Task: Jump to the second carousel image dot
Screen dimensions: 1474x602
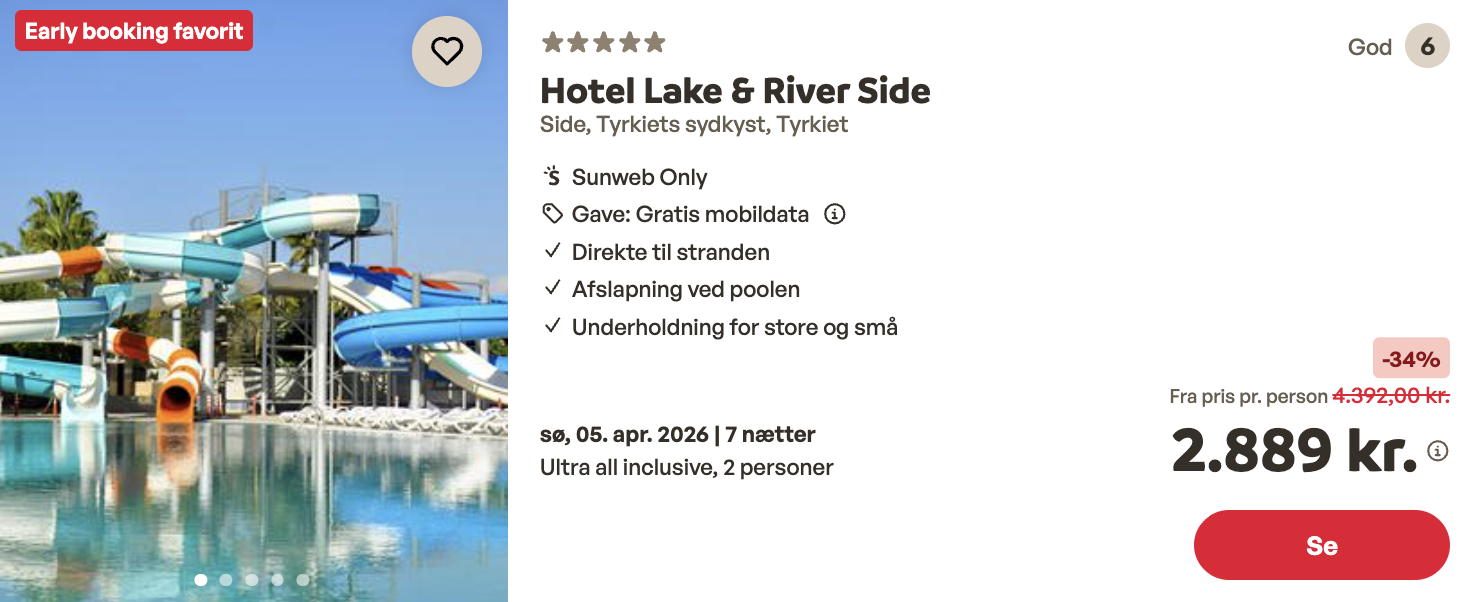Action: [x=226, y=579]
